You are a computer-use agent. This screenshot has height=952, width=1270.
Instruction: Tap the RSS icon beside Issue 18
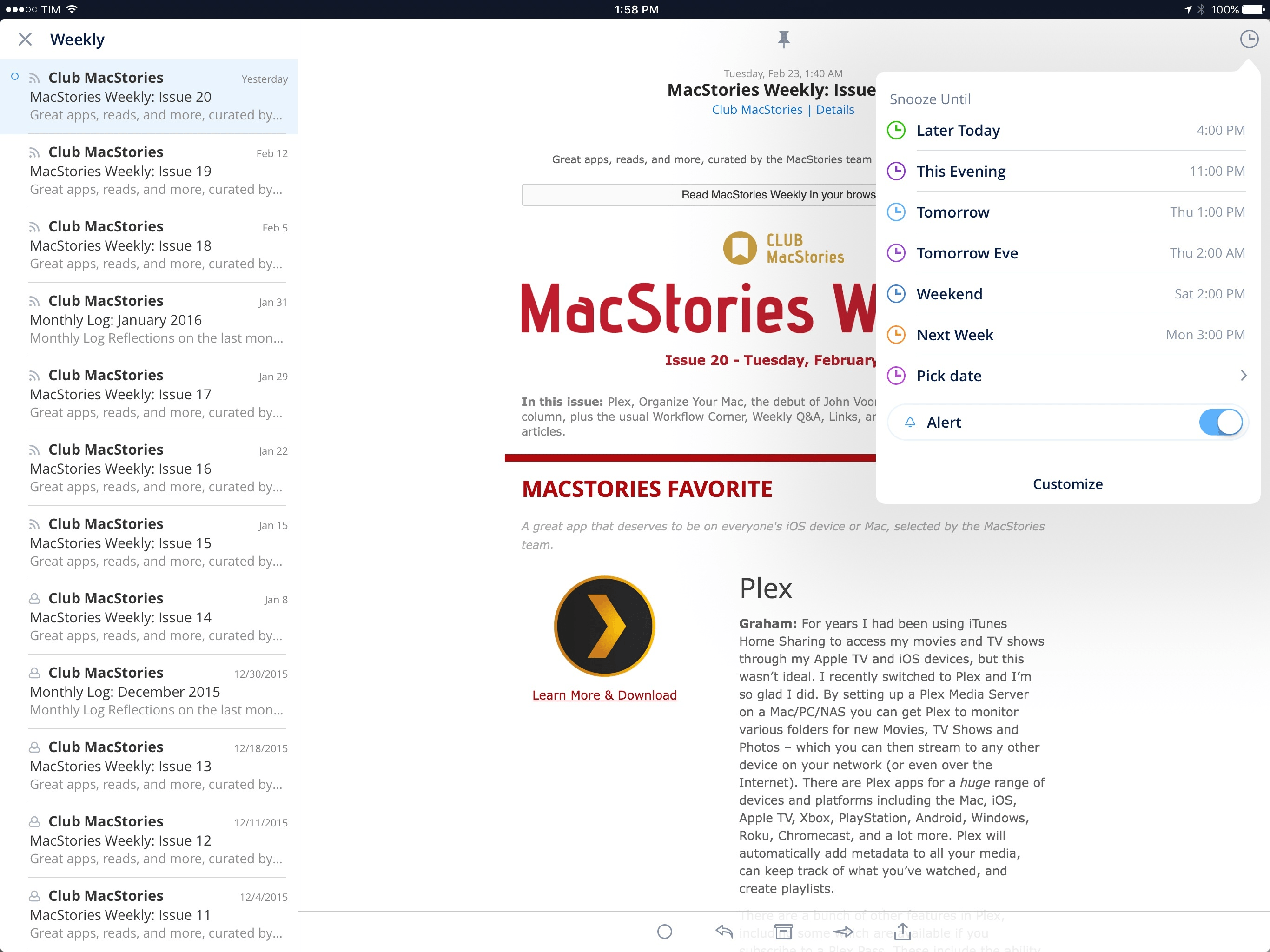pyautogui.click(x=34, y=227)
